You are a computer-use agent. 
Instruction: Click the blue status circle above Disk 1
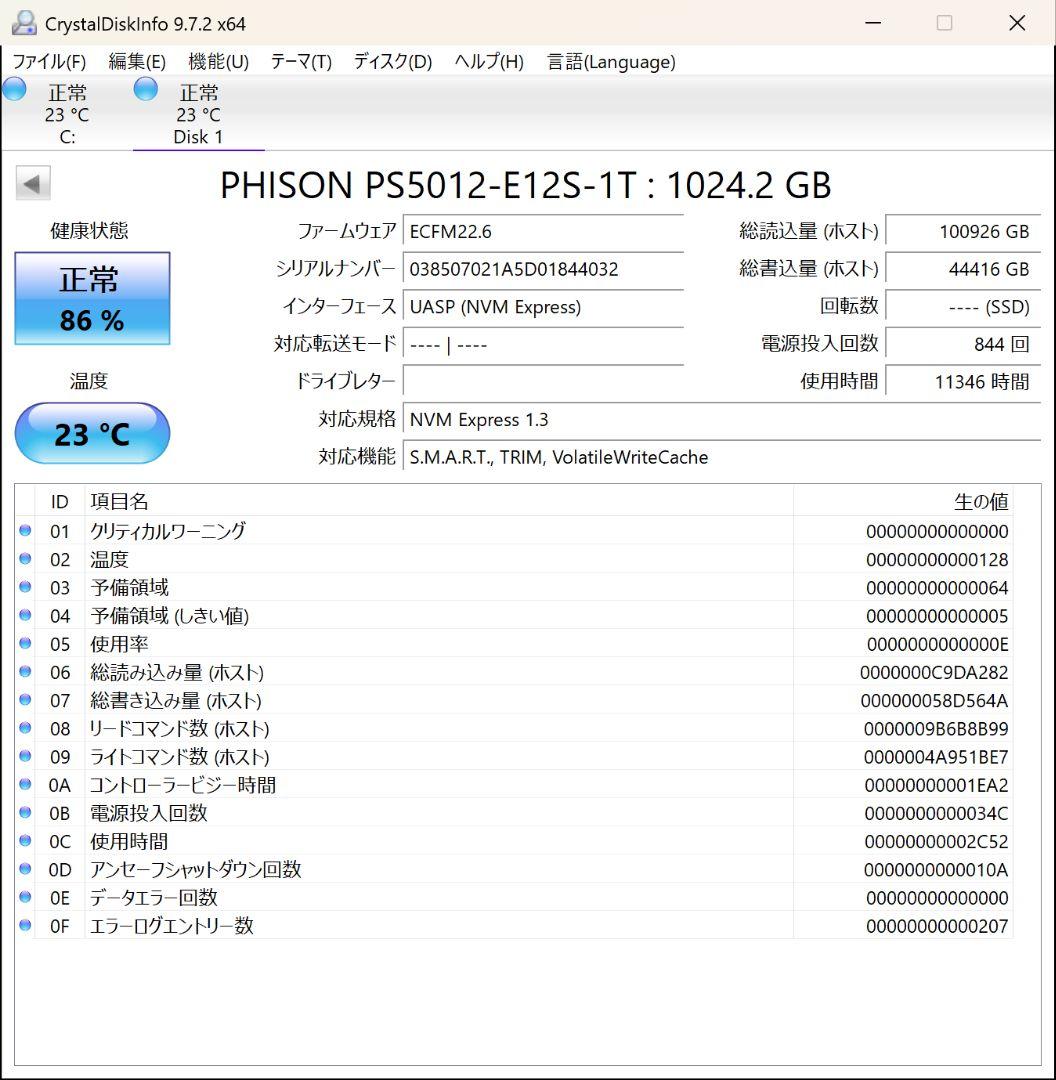point(145,89)
